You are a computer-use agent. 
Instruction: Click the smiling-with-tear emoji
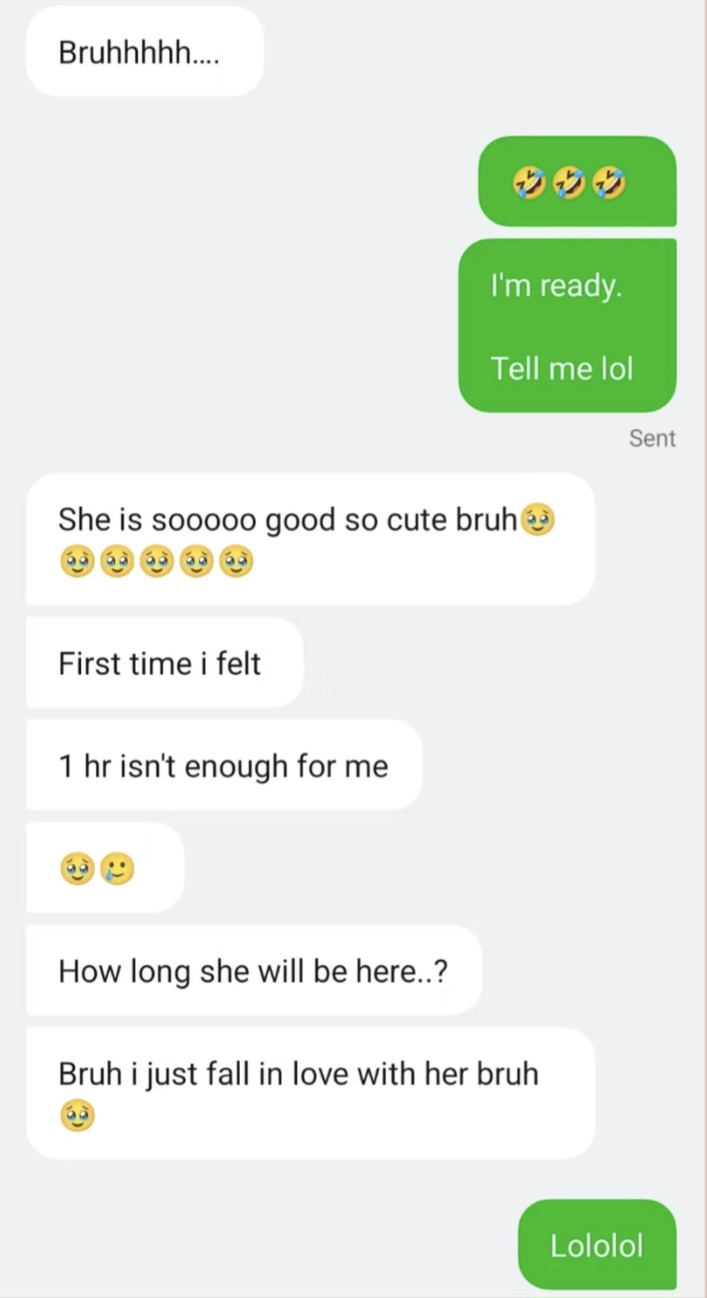(x=116, y=870)
